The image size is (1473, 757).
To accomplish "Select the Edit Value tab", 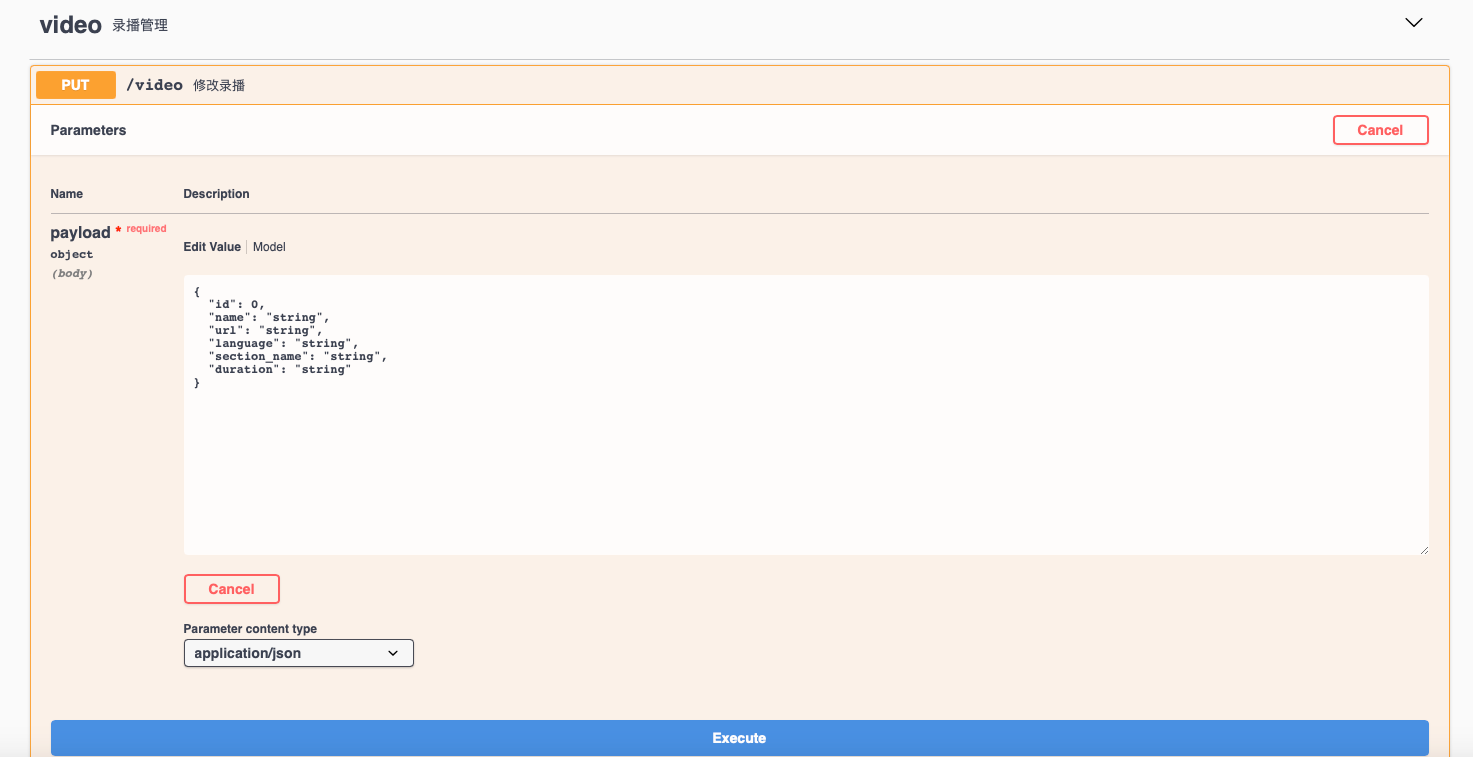I will 212,247.
